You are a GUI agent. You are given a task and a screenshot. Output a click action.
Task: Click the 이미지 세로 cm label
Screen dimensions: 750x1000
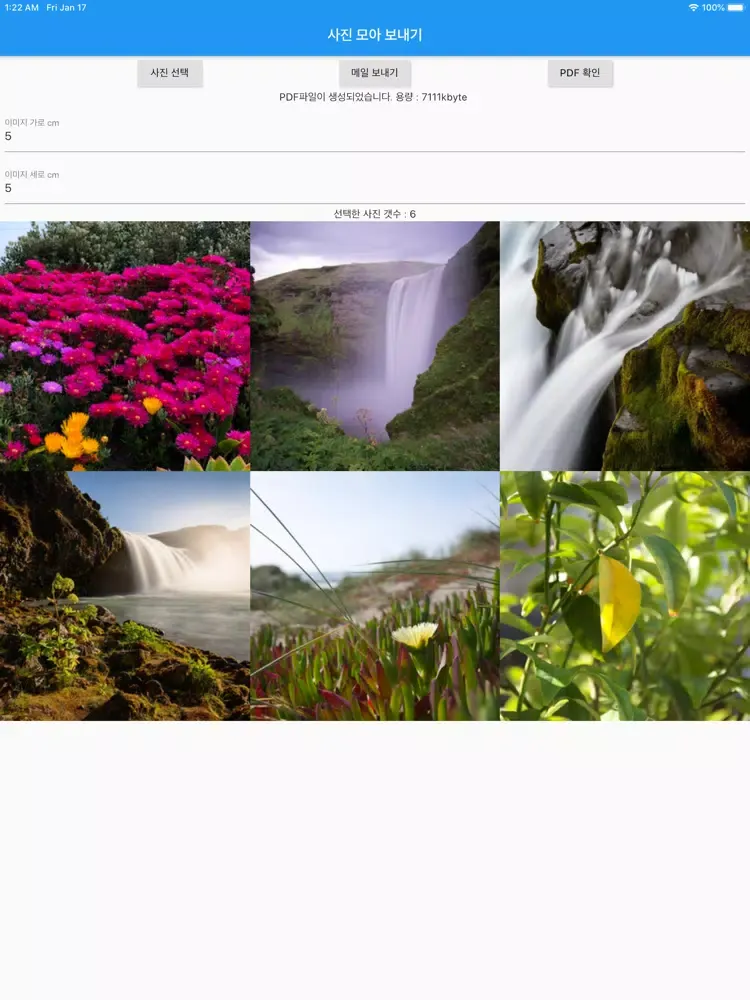tap(32, 175)
